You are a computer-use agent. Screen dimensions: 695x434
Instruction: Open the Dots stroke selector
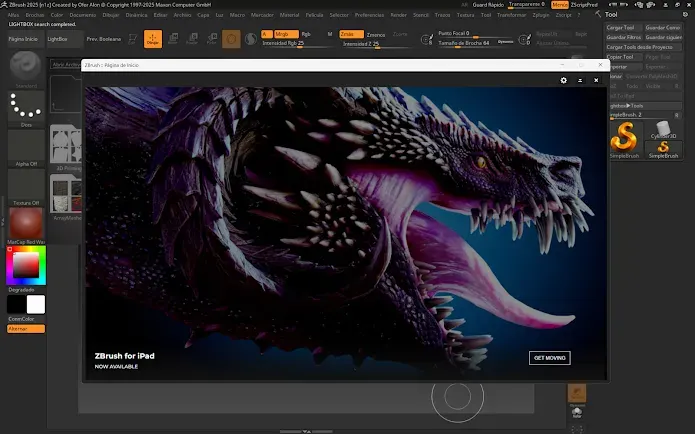[x=26, y=106]
